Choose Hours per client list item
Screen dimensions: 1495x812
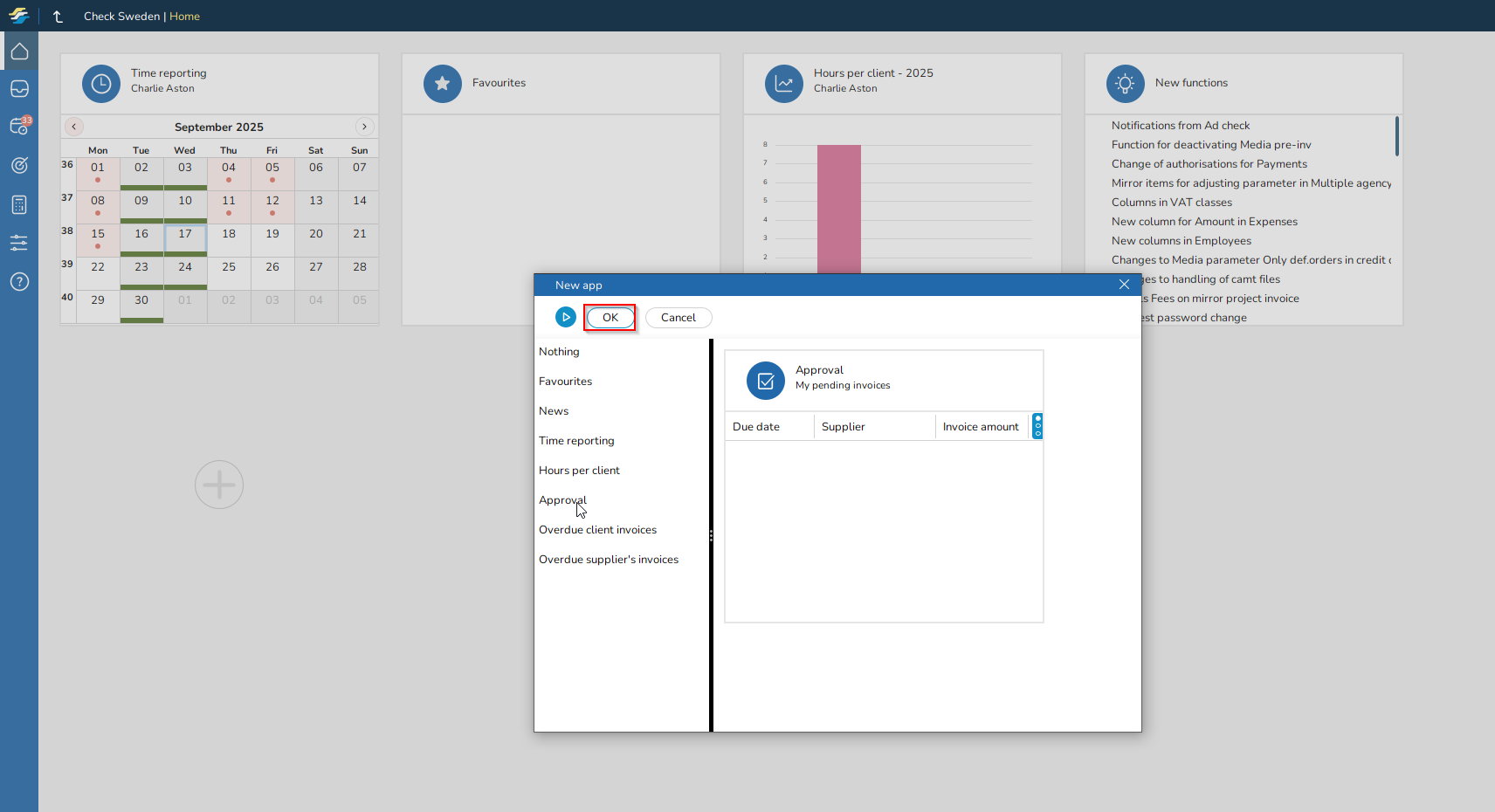[x=579, y=471]
